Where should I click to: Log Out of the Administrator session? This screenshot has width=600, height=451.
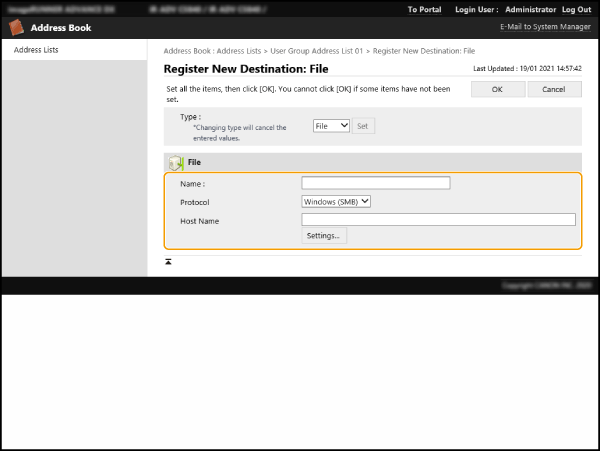(x=576, y=9)
